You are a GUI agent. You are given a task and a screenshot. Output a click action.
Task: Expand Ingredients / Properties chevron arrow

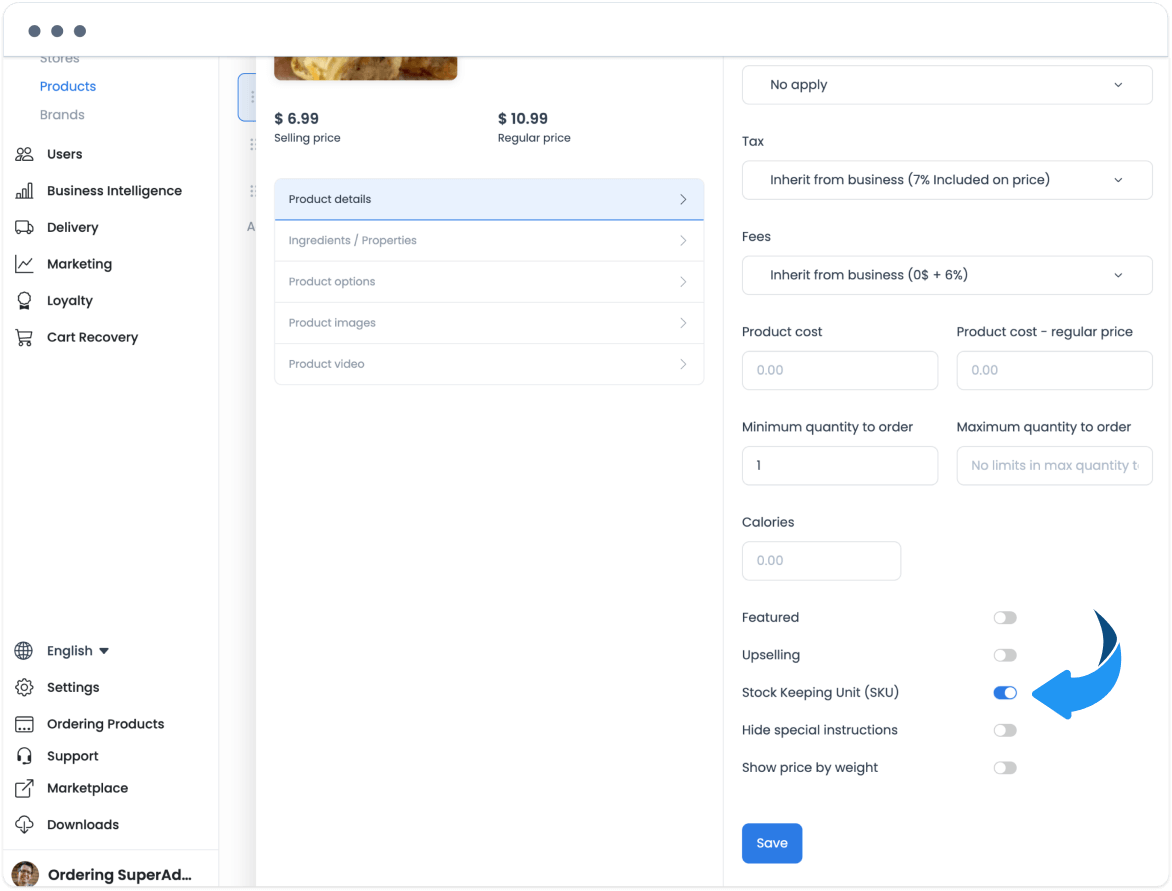(683, 241)
